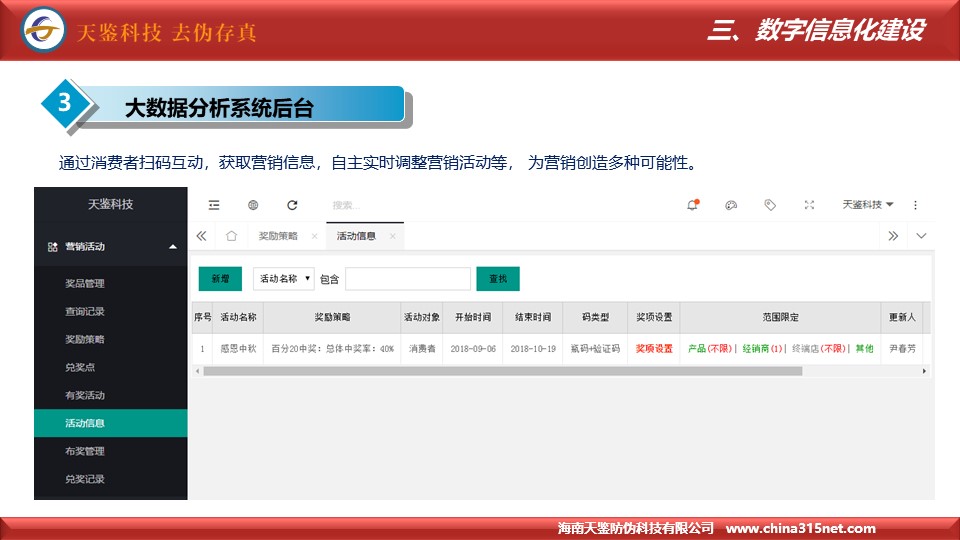Click the home icon tab
960x540 pixels.
coord(231,236)
